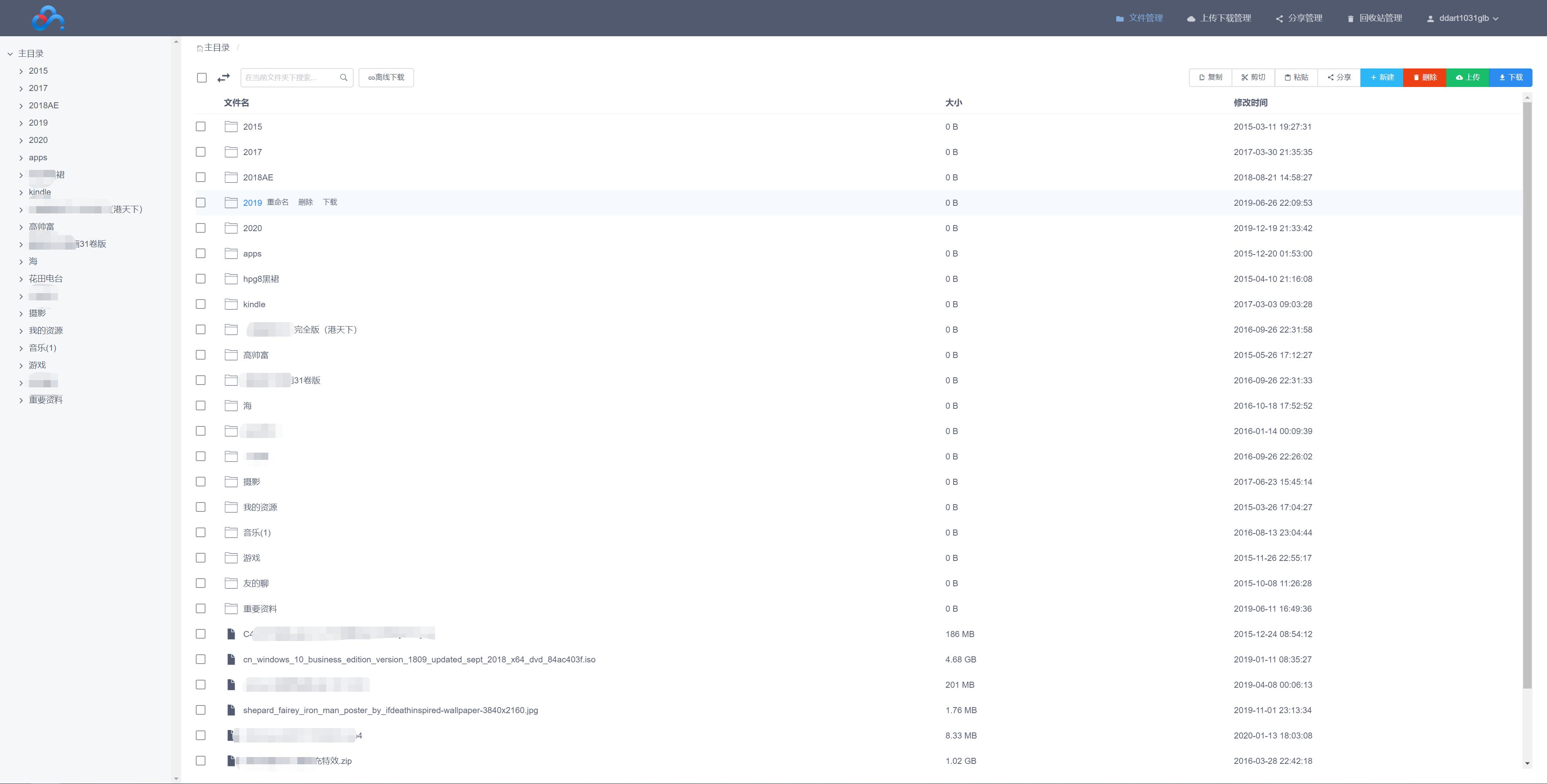The image size is (1547, 784).
Task: Expand the 2018AE folder in the tree
Action: point(21,105)
